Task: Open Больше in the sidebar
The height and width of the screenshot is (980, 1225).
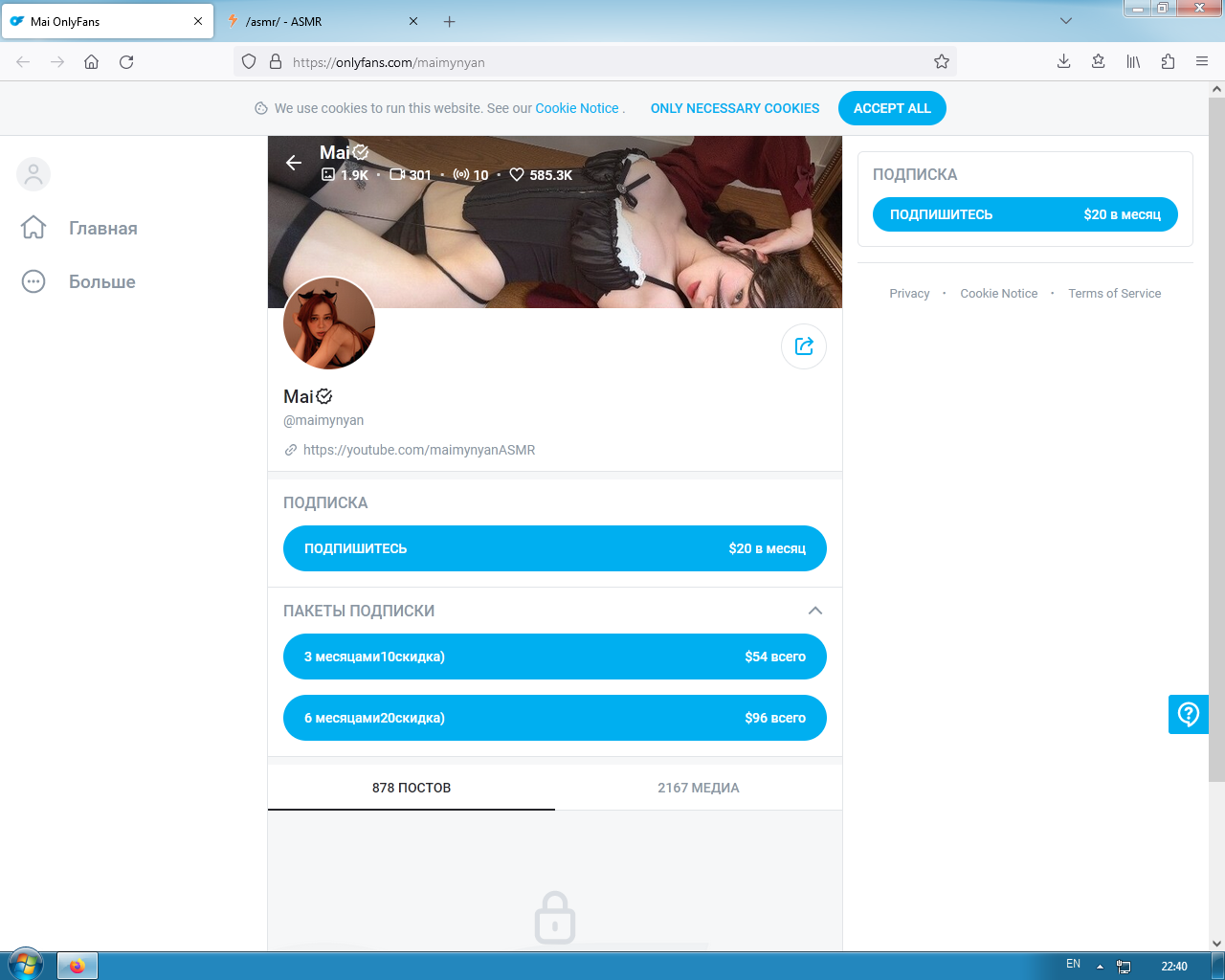Action: click(102, 282)
